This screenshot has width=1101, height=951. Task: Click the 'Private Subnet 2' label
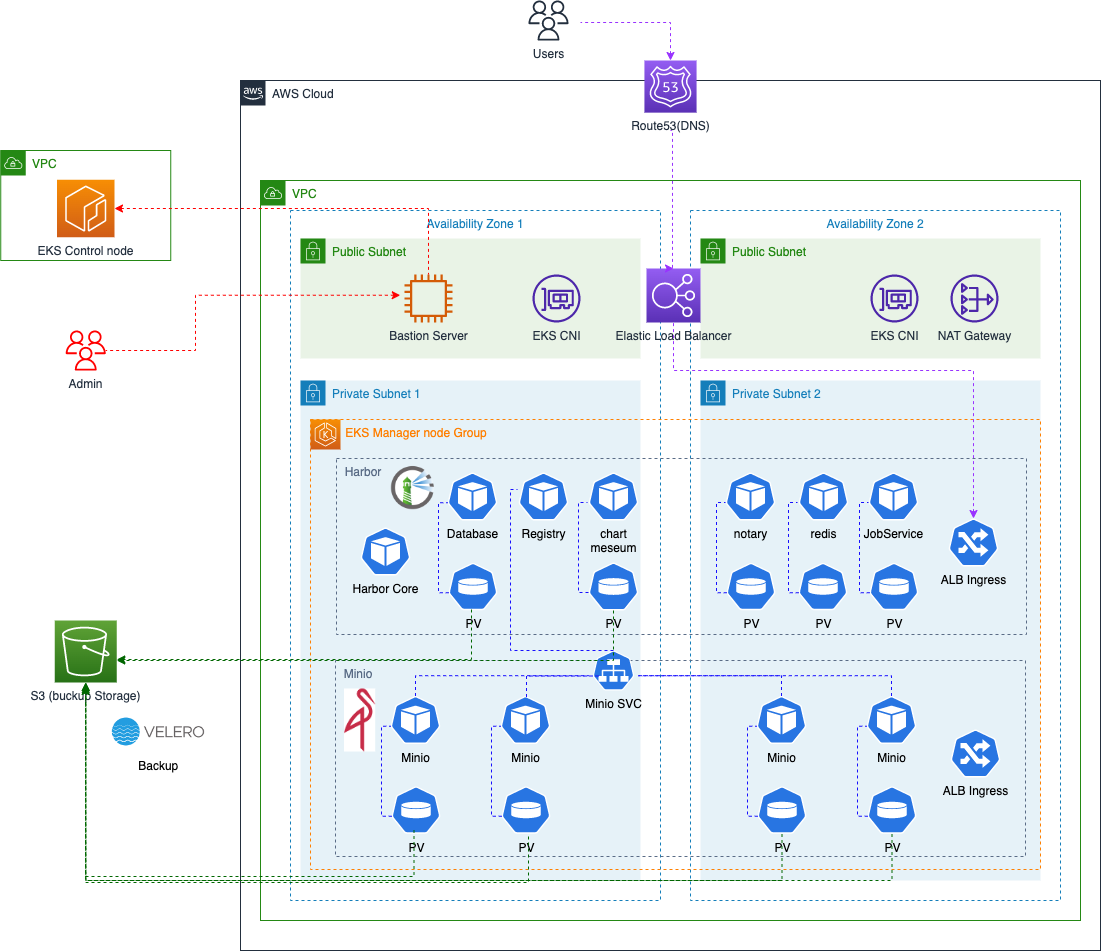[x=776, y=393]
